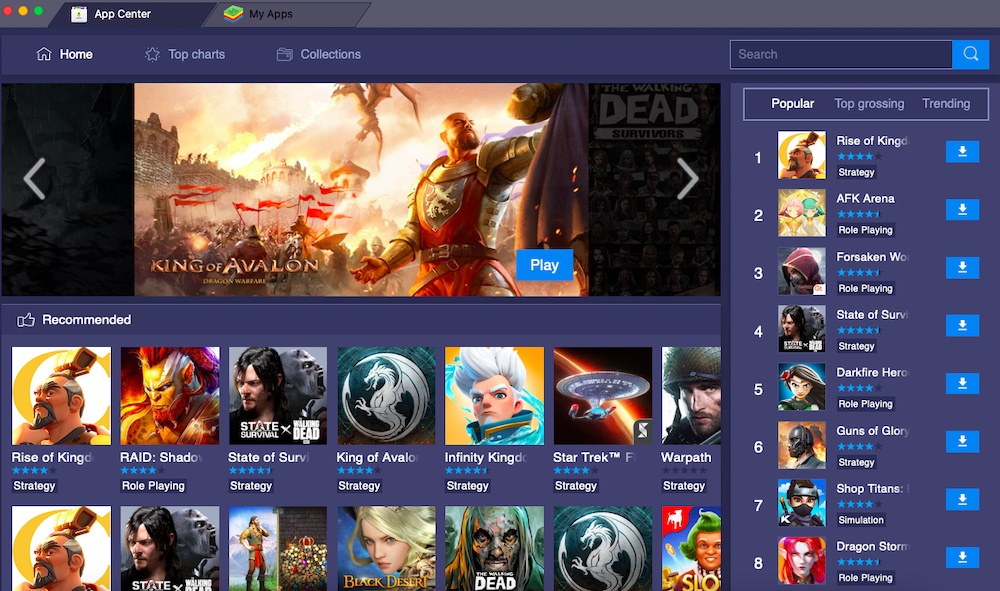
Task: Click into the Search field
Action: (x=841, y=54)
